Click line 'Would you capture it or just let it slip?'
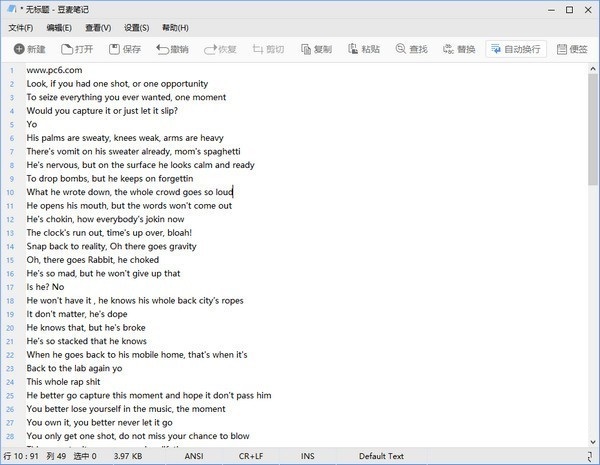This screenshot has height=465, width=600. tap(102, 111)
